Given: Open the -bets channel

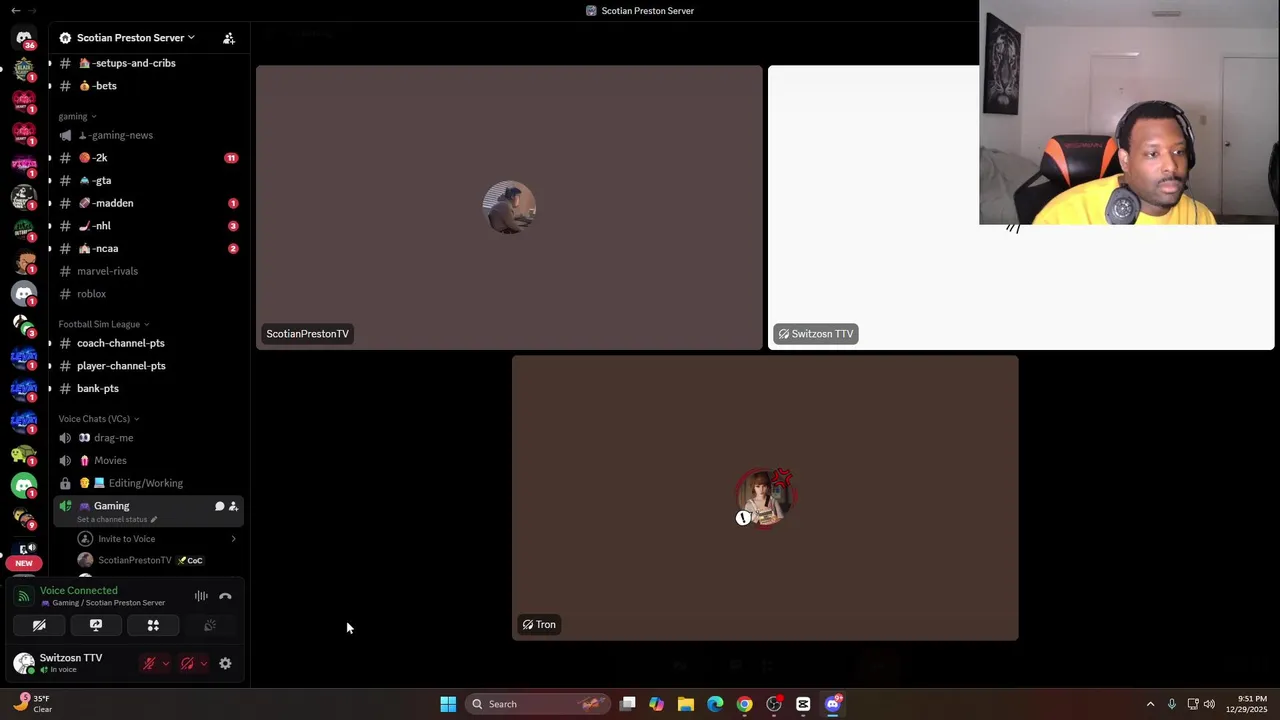Looking at the screenshot, I should point(148,86).
